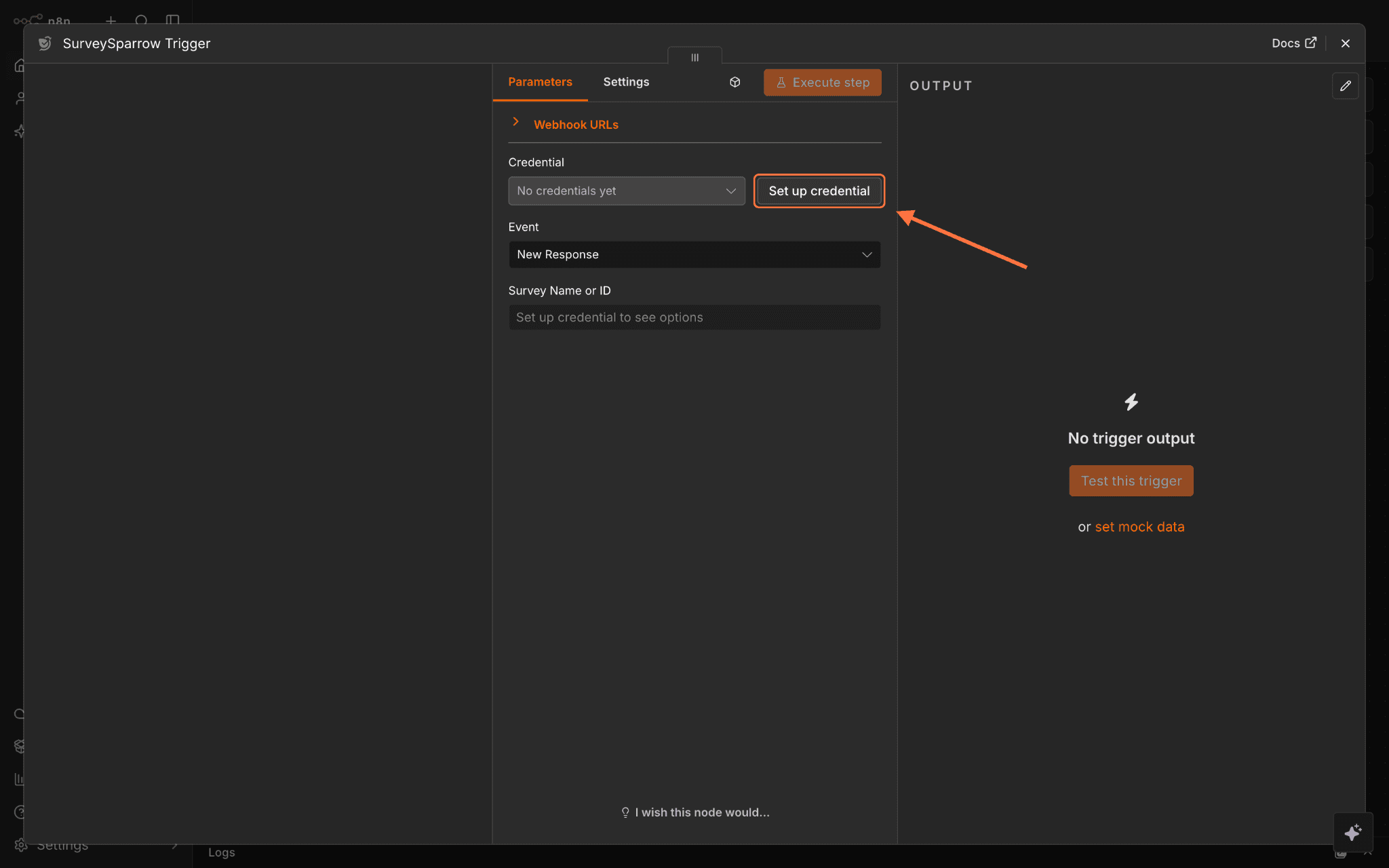
Task: Click the Set up credential button
Action: [819, 191]
